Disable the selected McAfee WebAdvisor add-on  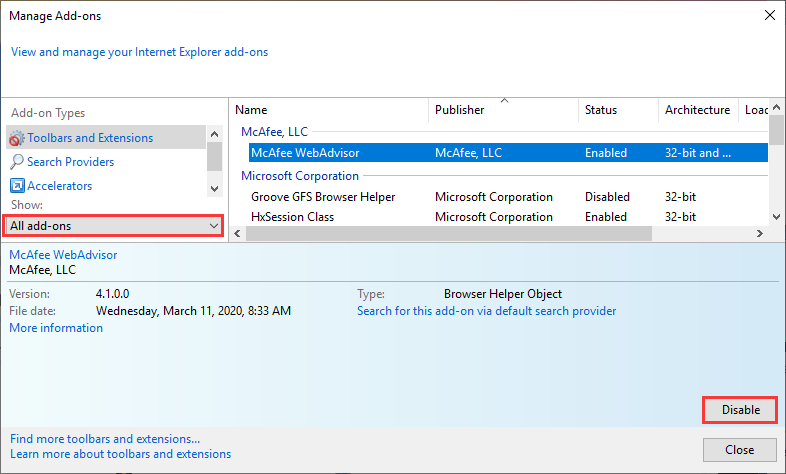pos(740,410)
